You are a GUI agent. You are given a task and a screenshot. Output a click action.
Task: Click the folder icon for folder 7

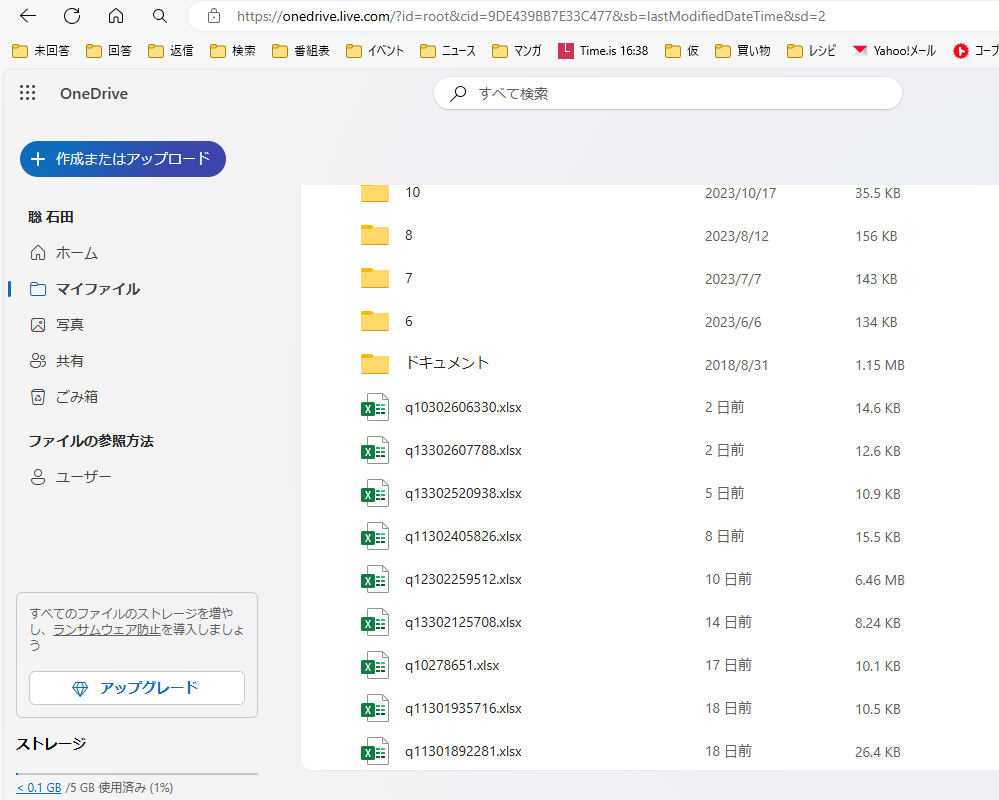(x=375, y=278)
